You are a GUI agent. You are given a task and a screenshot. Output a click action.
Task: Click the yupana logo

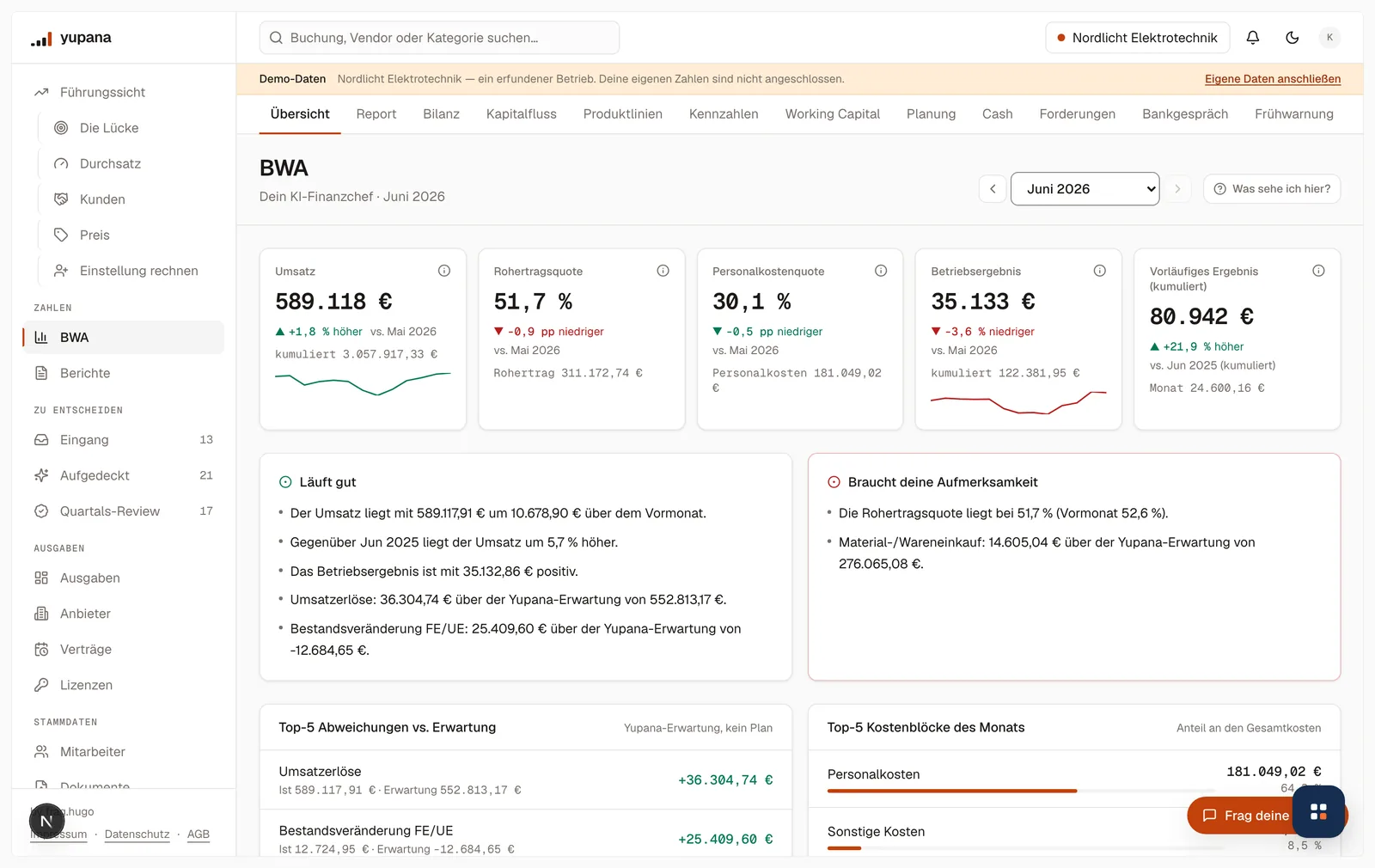coord(71,38)
